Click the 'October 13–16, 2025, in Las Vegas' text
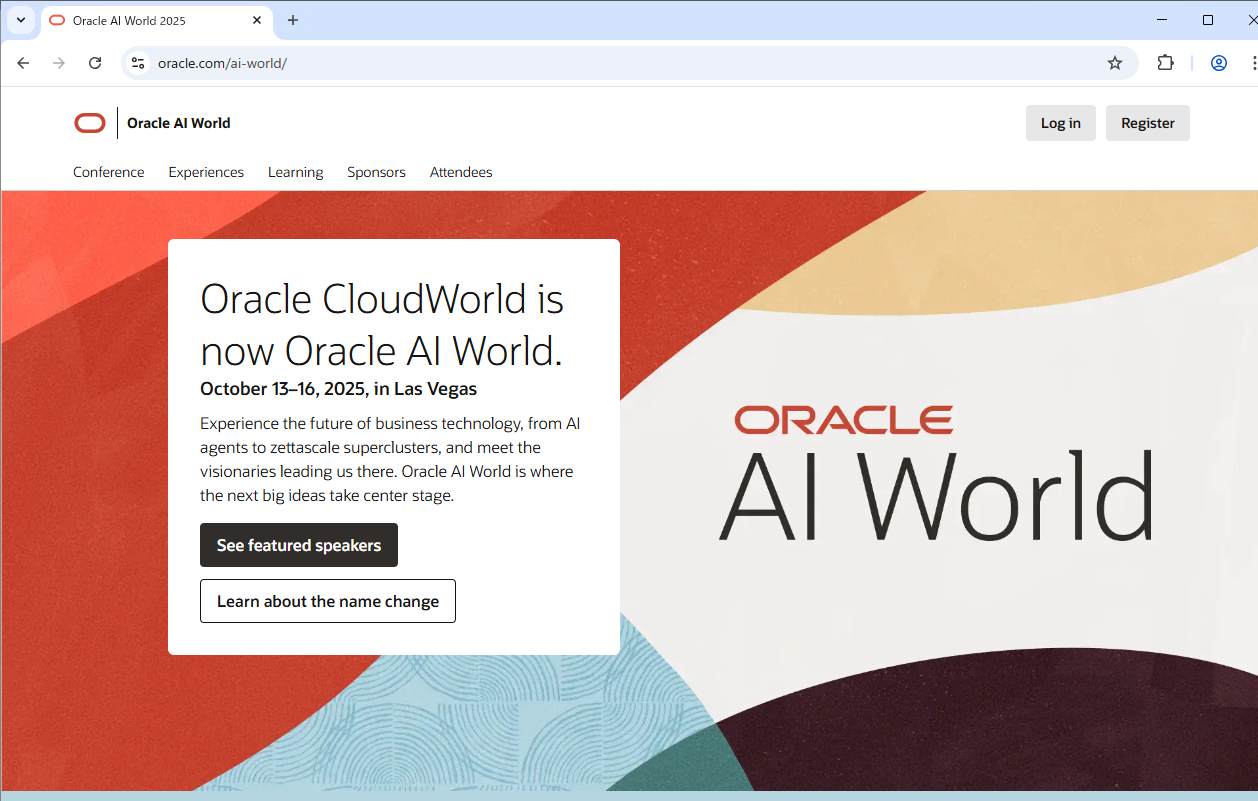 (x=338, y=389)
